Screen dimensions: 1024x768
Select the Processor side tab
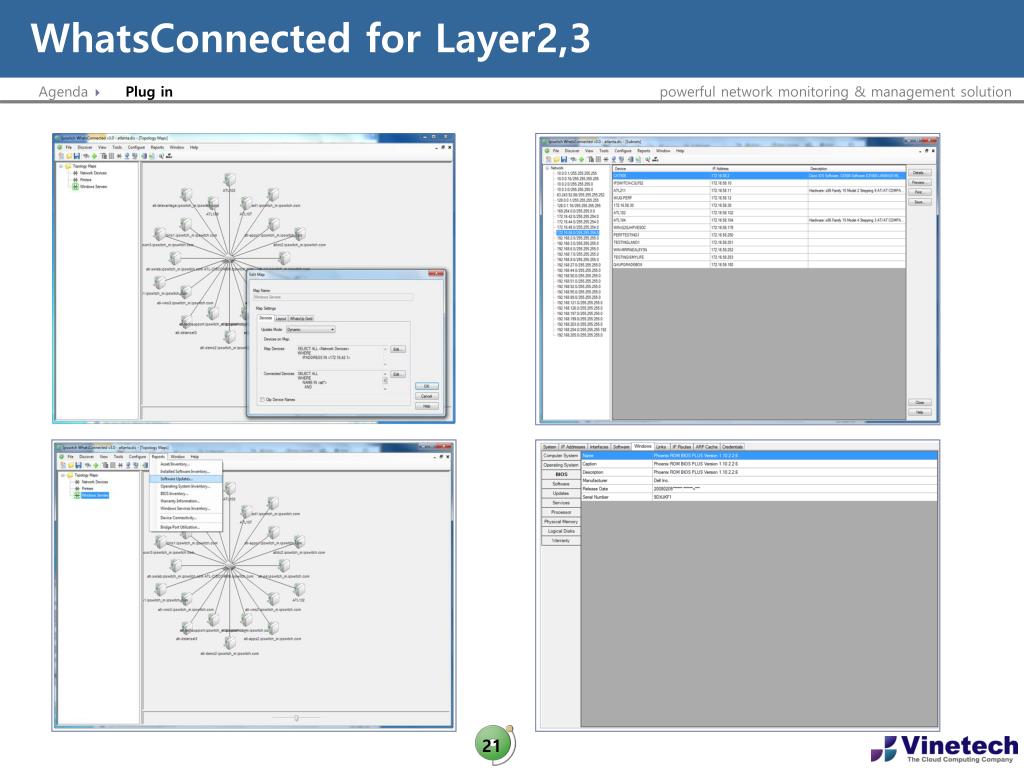[561, 512]
